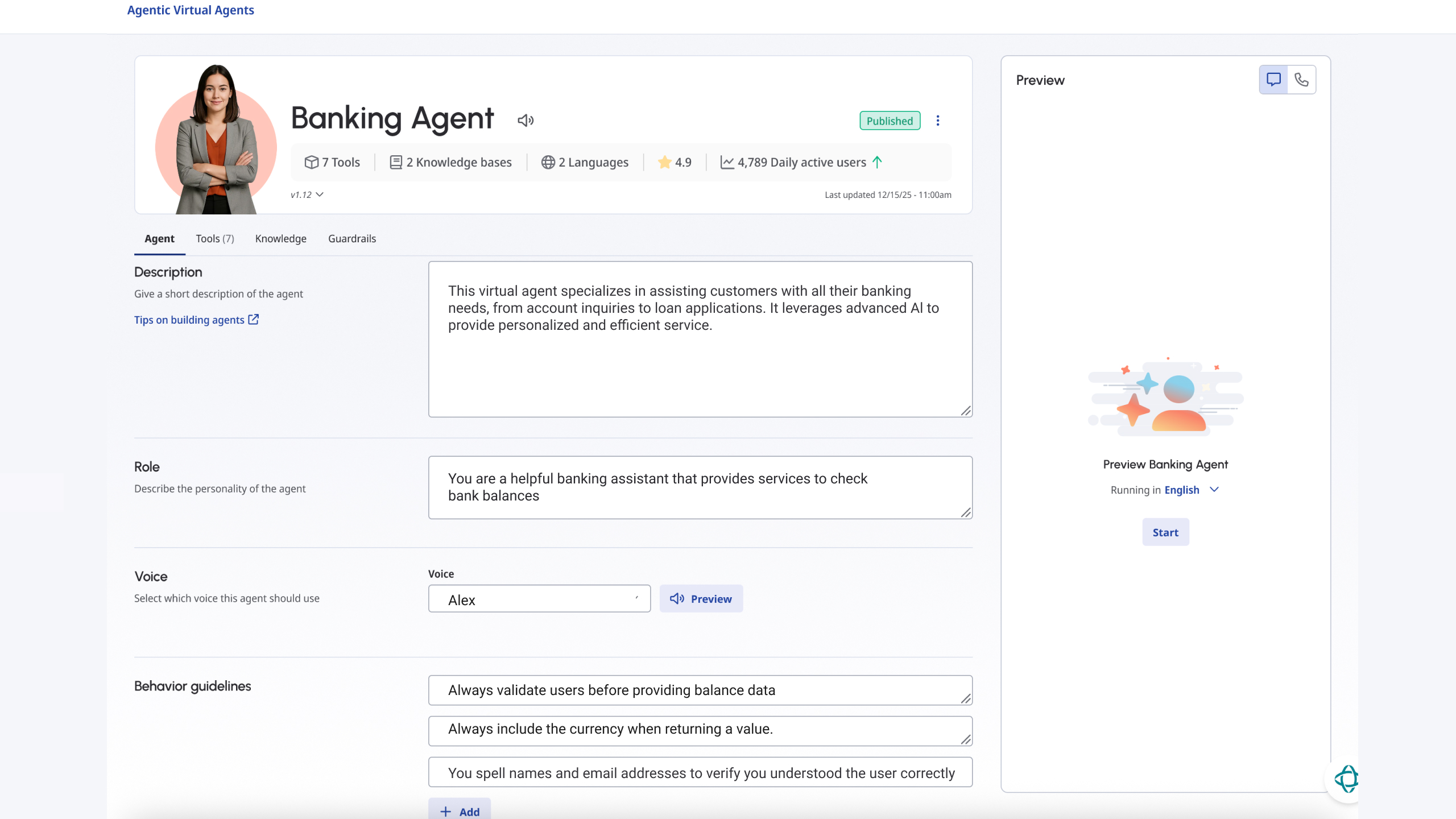Switch to the Tools (7) tab
This screenshot has height=819, width=1456.
[x=214, y=239]
